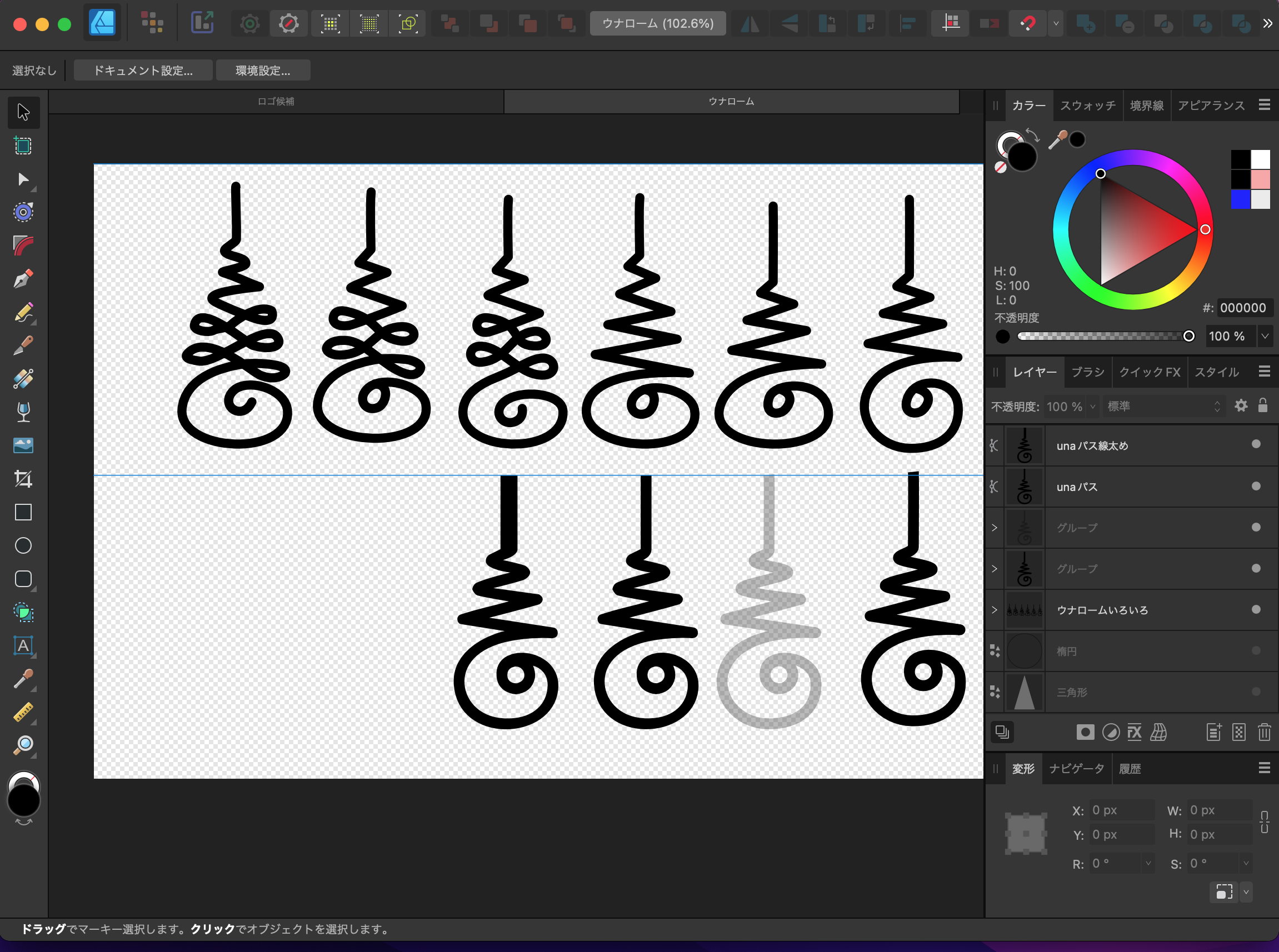This screenshot has height=952, width=1279.
Task: Switch to Export Persona
Action: pos(202,23)
